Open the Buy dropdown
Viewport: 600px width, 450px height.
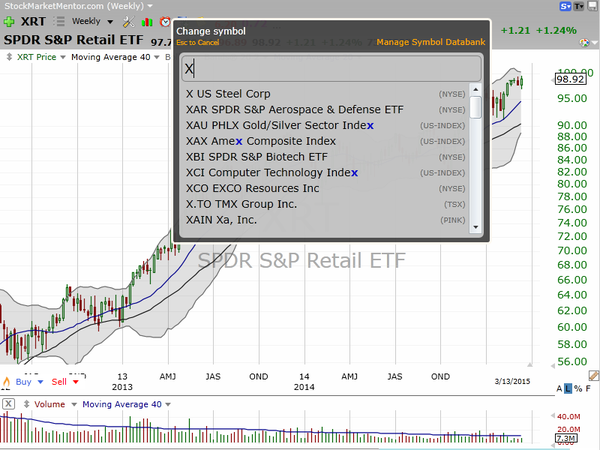coord(41,382)
